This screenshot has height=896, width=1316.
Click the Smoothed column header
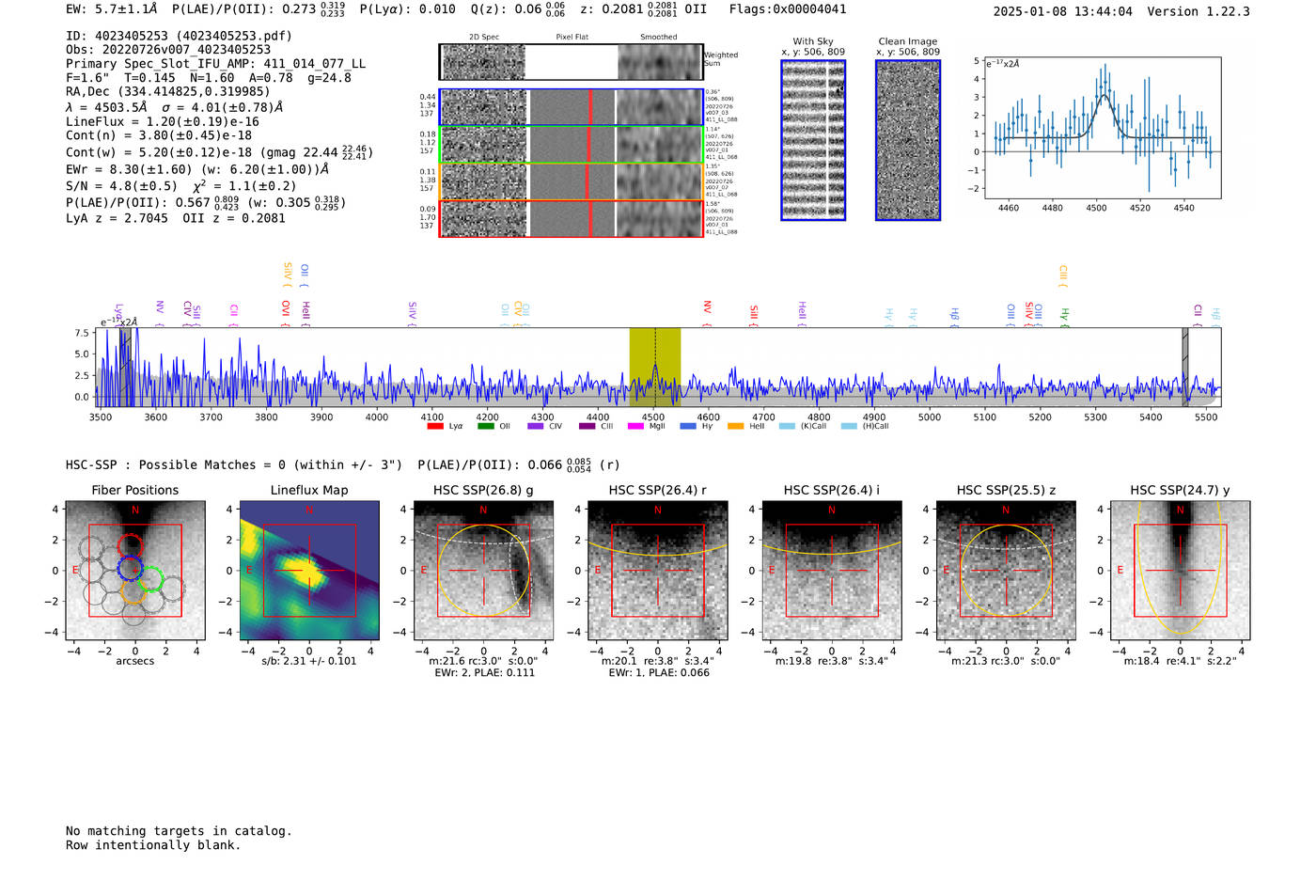point(659,38)
